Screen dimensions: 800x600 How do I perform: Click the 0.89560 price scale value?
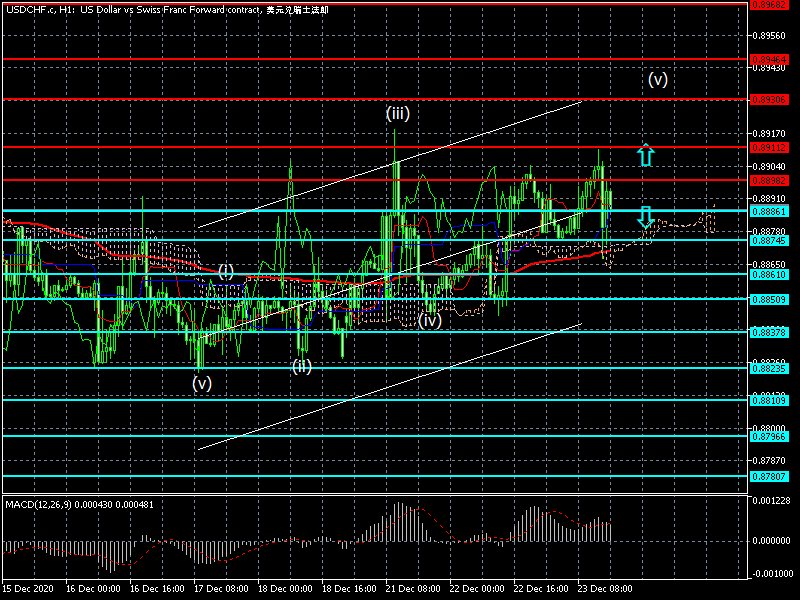click(x=769, y=36)
